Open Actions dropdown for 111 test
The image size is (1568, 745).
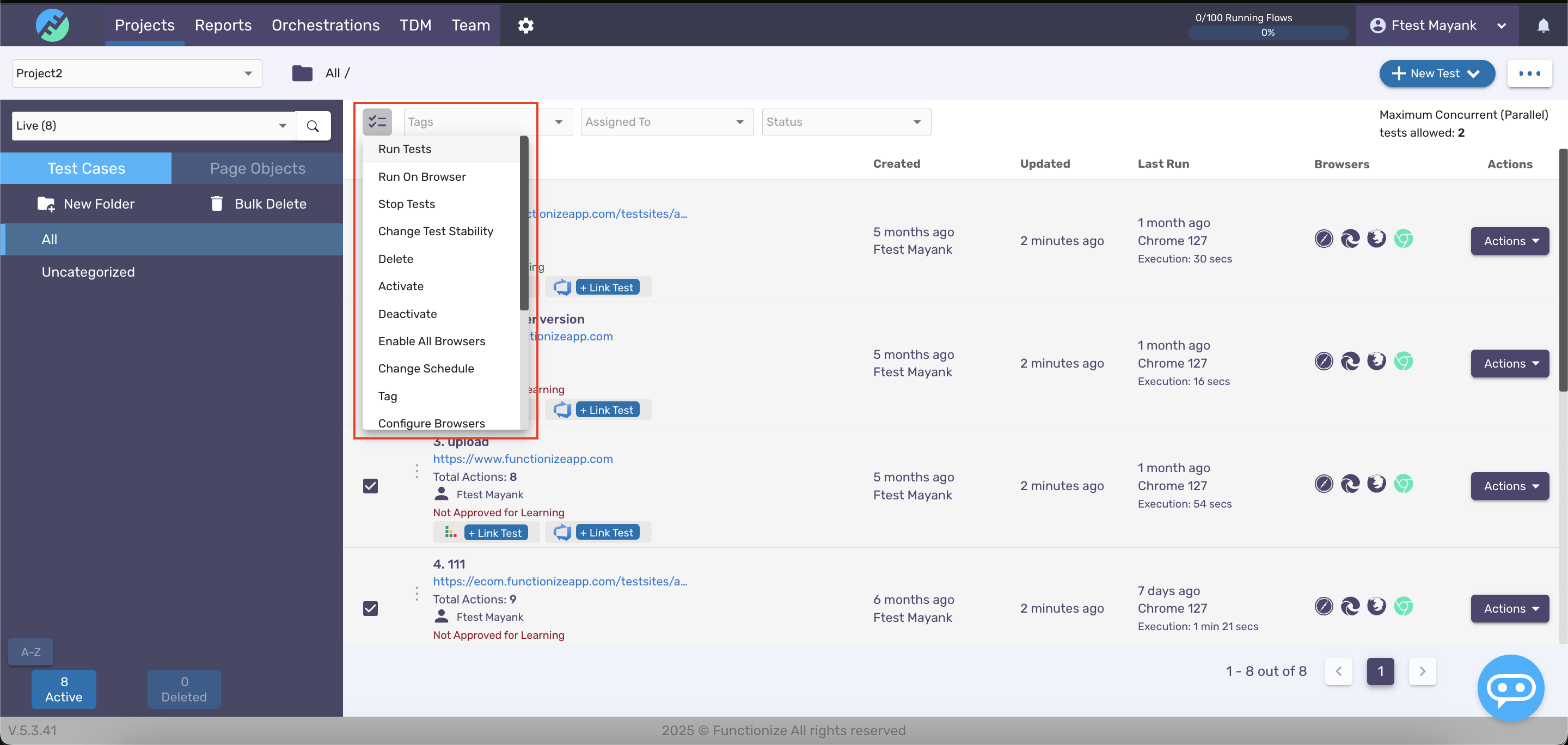[1510, 609]
